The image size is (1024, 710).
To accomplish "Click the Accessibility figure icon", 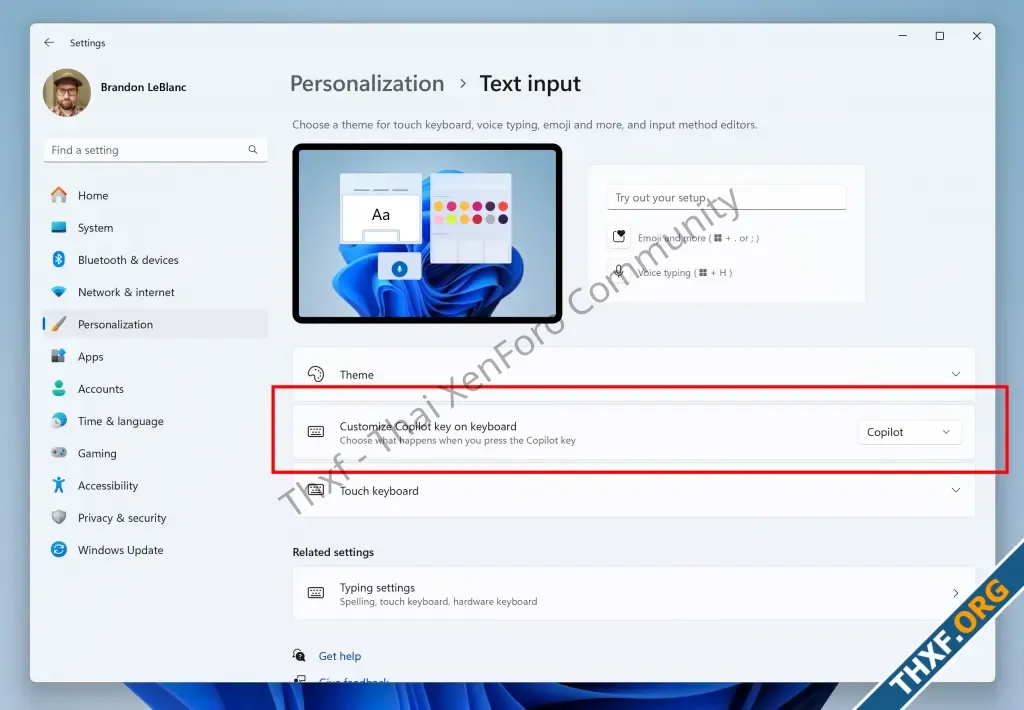I will [59, 485].
